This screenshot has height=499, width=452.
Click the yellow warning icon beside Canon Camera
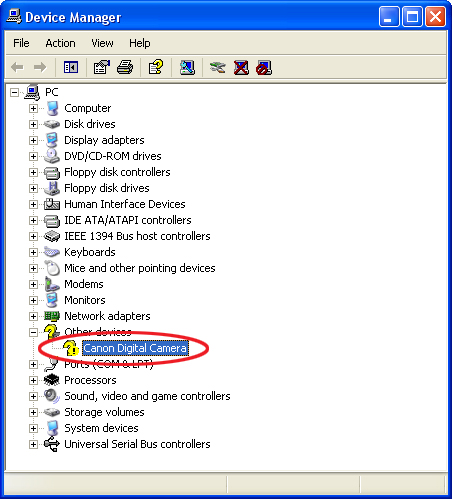point(71,348)
